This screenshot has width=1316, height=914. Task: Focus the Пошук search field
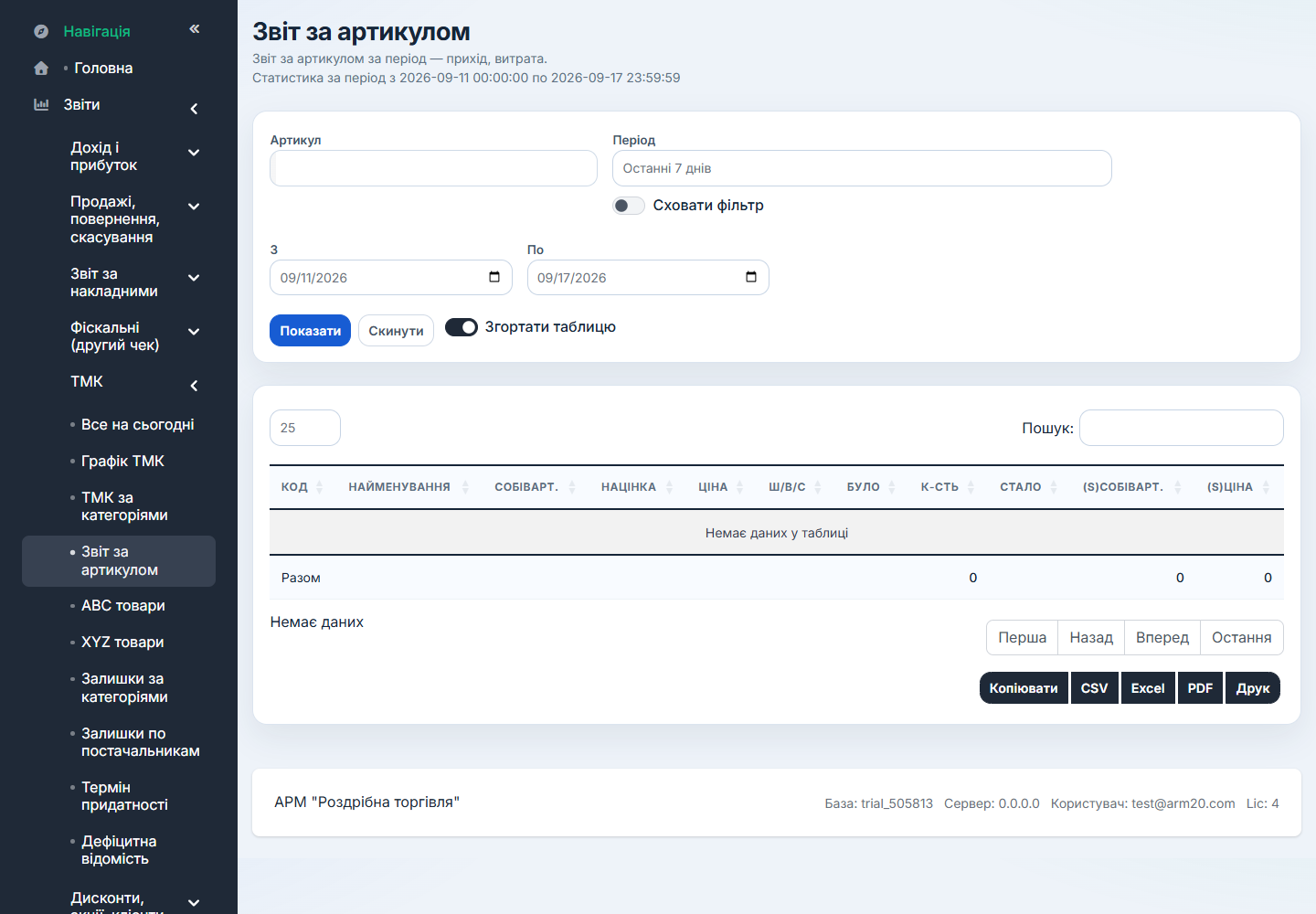coord(1182,428)
